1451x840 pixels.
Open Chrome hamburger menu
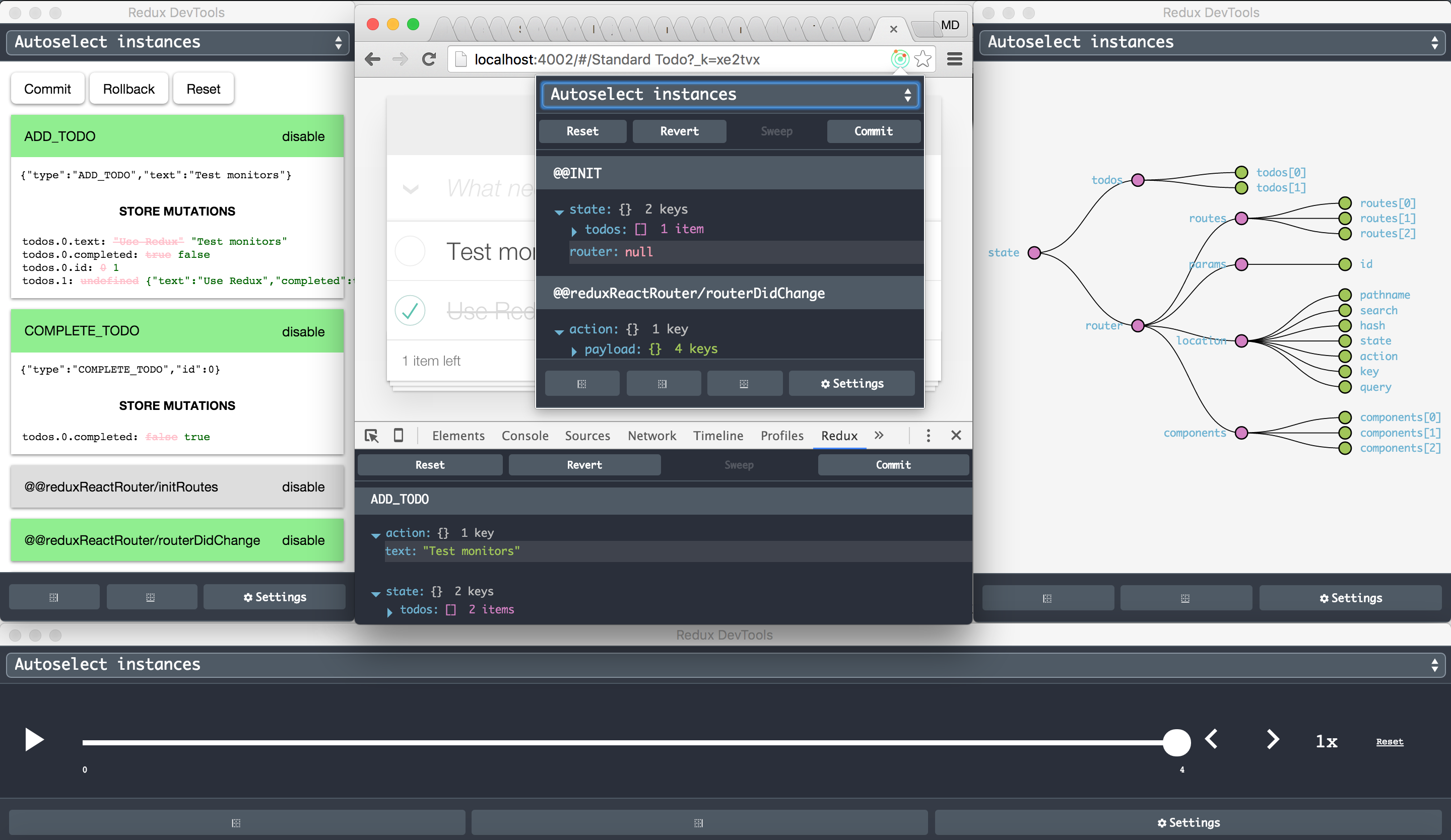click(x=955, y=59)
